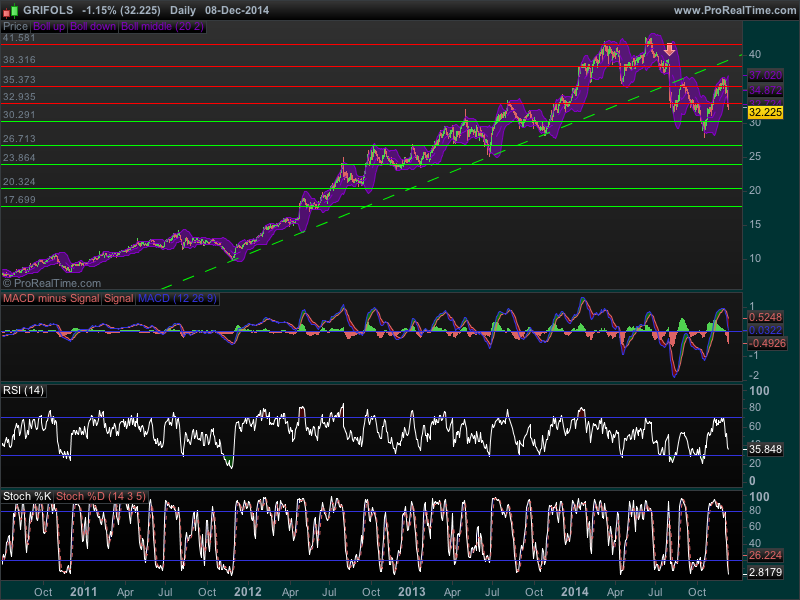Select the 35.373 level label
Viewport: 800px width, 600px height.
coord(19,80)
